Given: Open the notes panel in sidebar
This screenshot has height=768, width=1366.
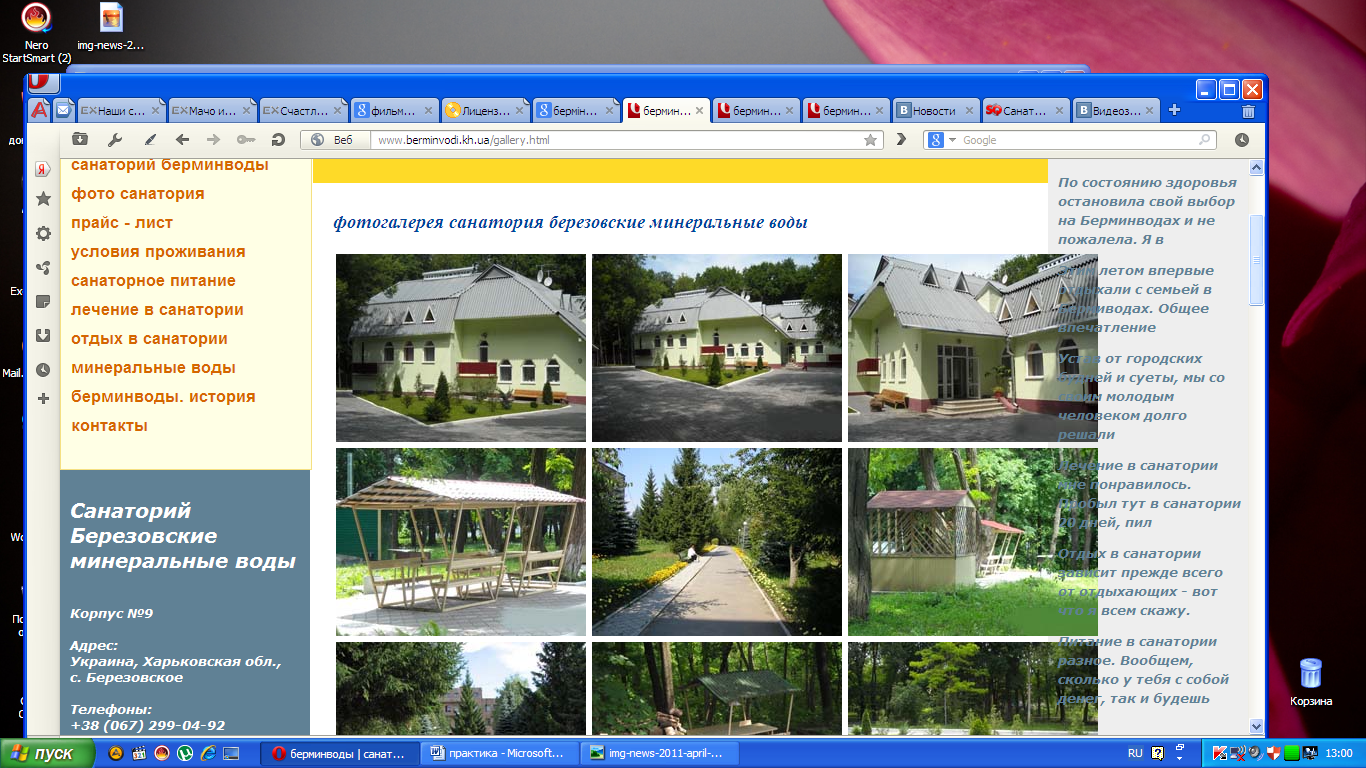Looking at the screenshot, I should coord(43,301).
